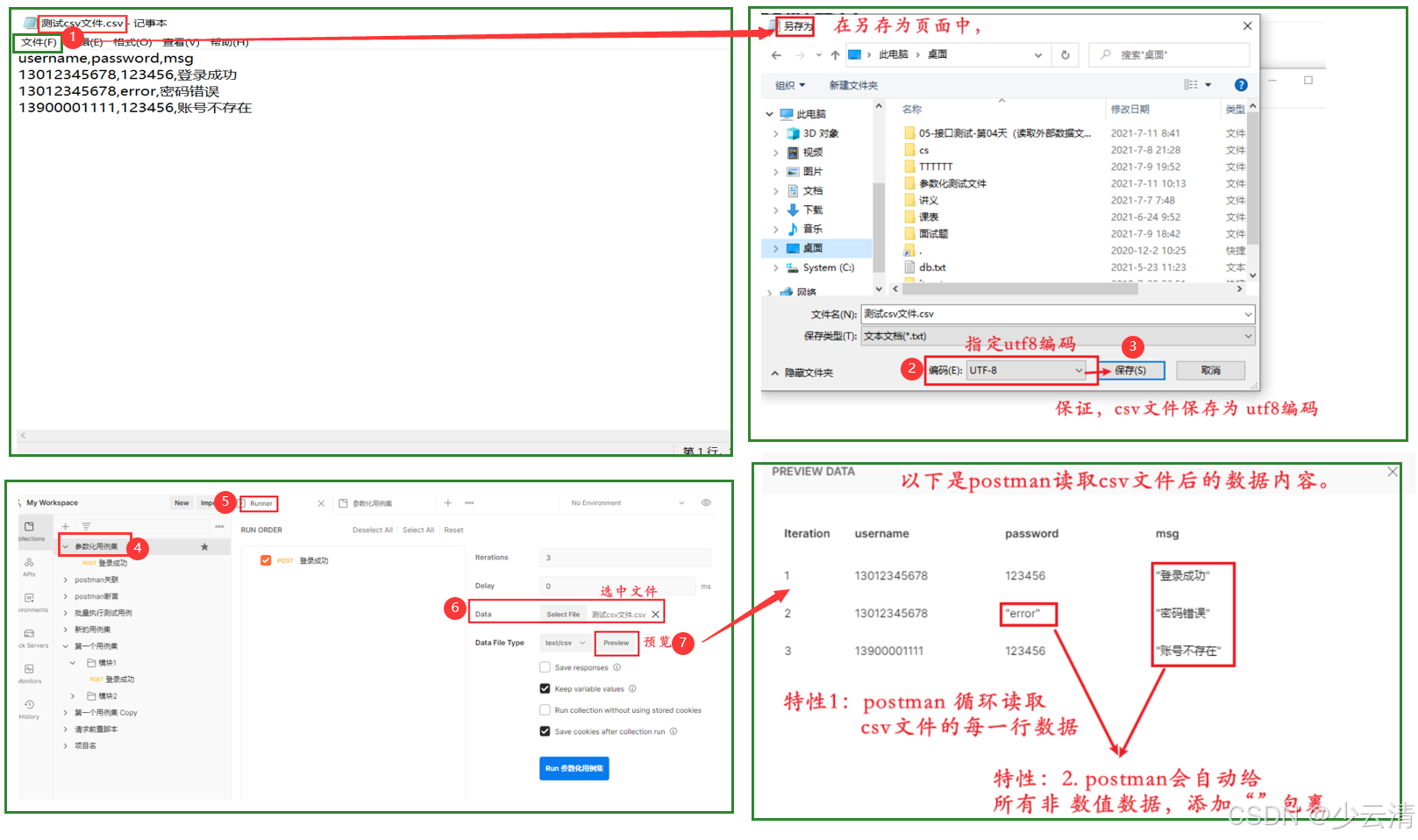1418x840 pixels.
Task: Show info icon beside Save responses
Action: coord(617,667)
